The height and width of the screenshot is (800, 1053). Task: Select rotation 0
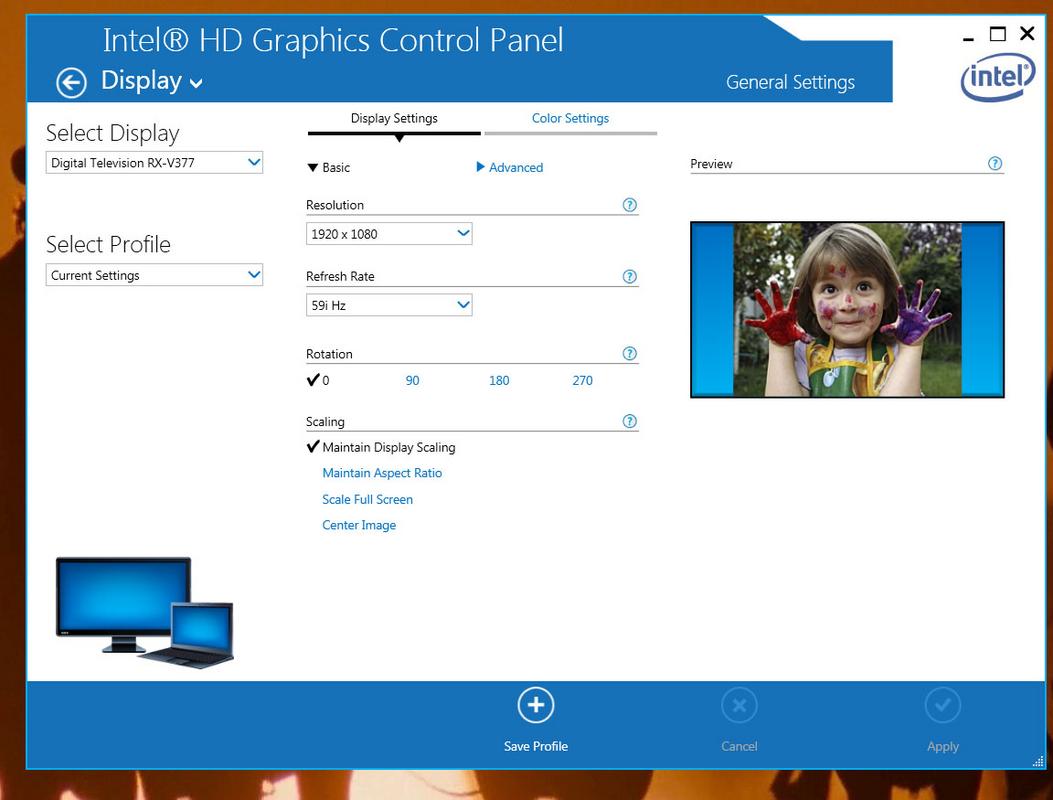coord(318,380)
